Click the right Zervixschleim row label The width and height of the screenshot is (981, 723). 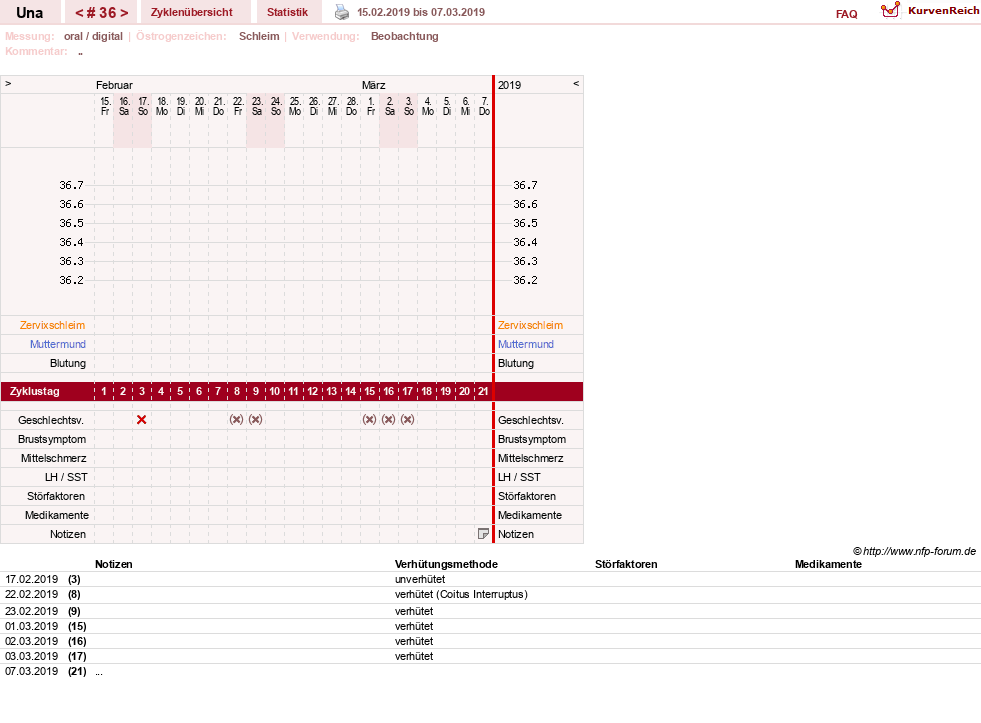pos(531,325)
